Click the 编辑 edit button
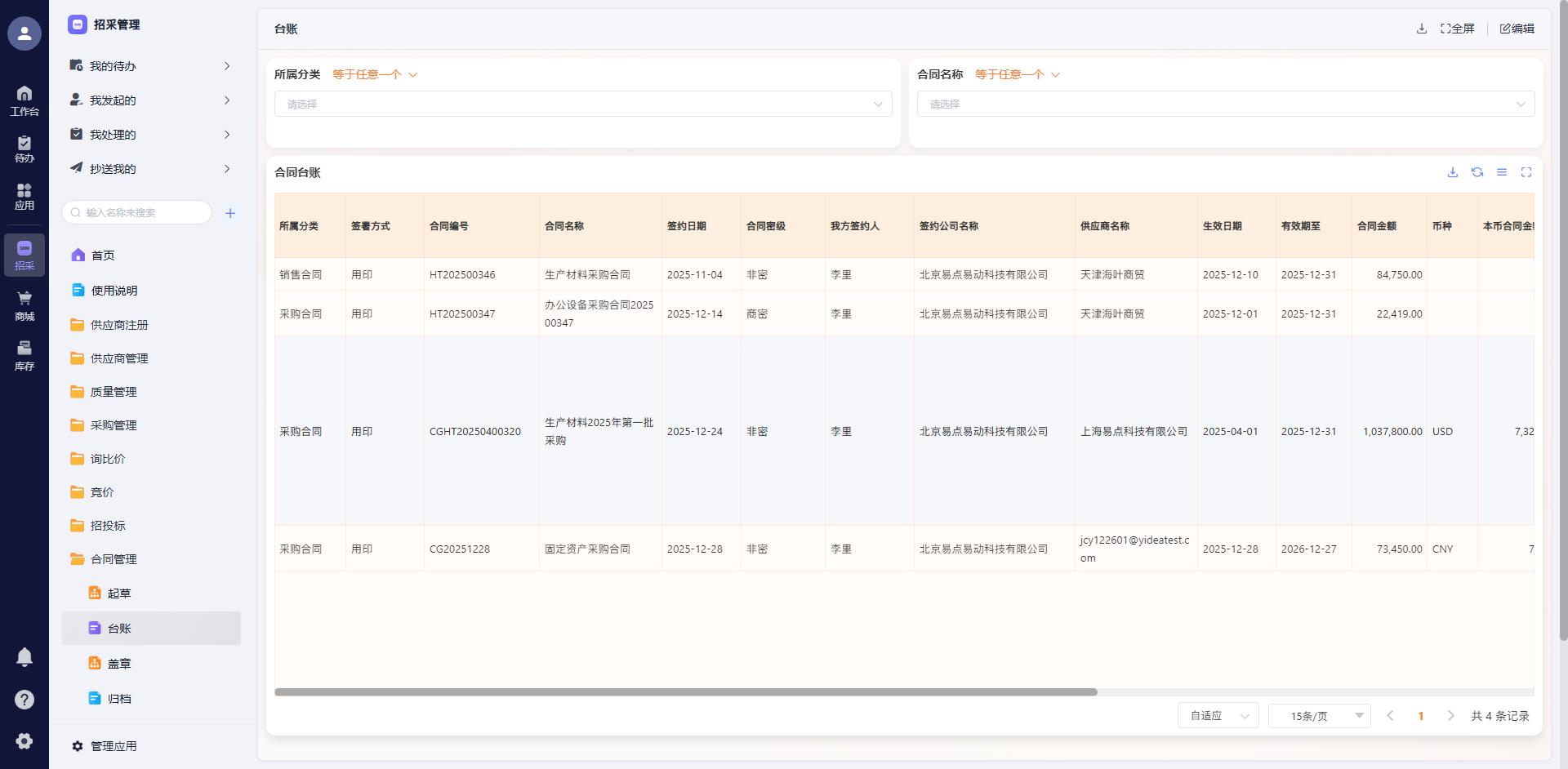Image resolution: width=1568 pixels, height=769 pixels. (x=1517, y=29)
